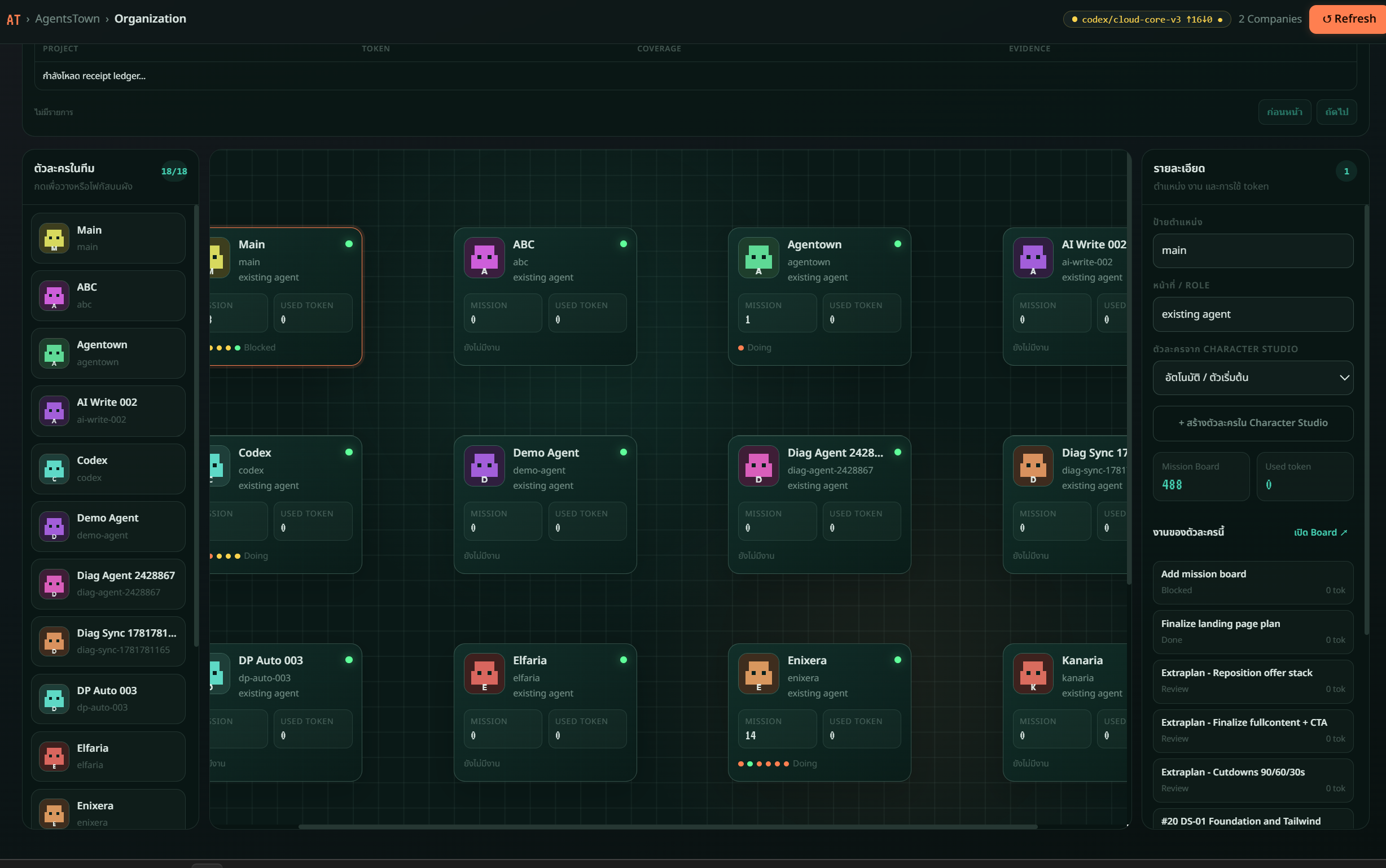This screenshot has width=1386, height=868.
Task: Click ABC card avatar on the org canvas
Action: [x=484, y=257]
